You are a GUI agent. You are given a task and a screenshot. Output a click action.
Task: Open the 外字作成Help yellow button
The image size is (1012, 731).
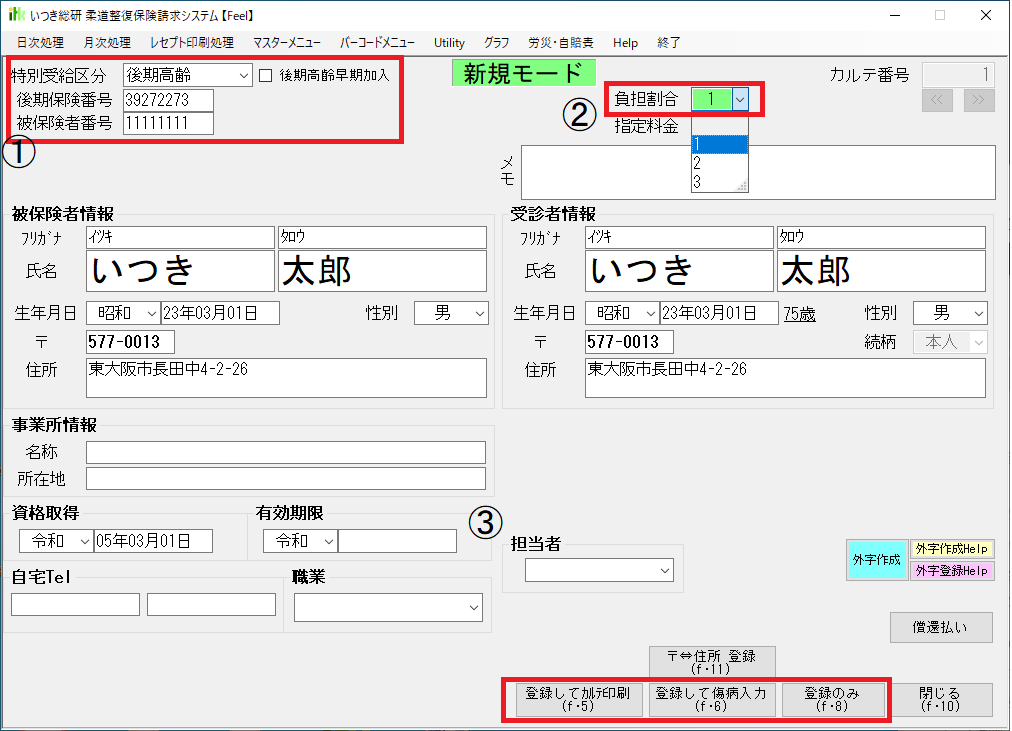click(x=953, y=549)
